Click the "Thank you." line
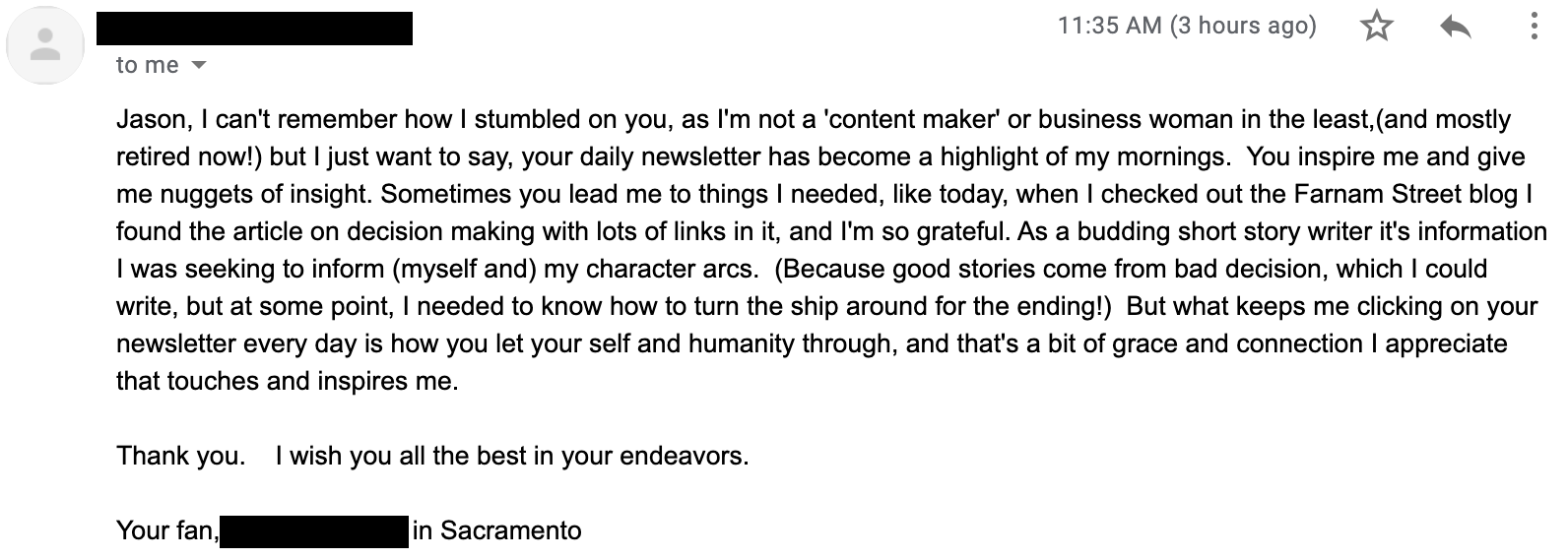Viewport: 1568px width, 559px height. 180,457
